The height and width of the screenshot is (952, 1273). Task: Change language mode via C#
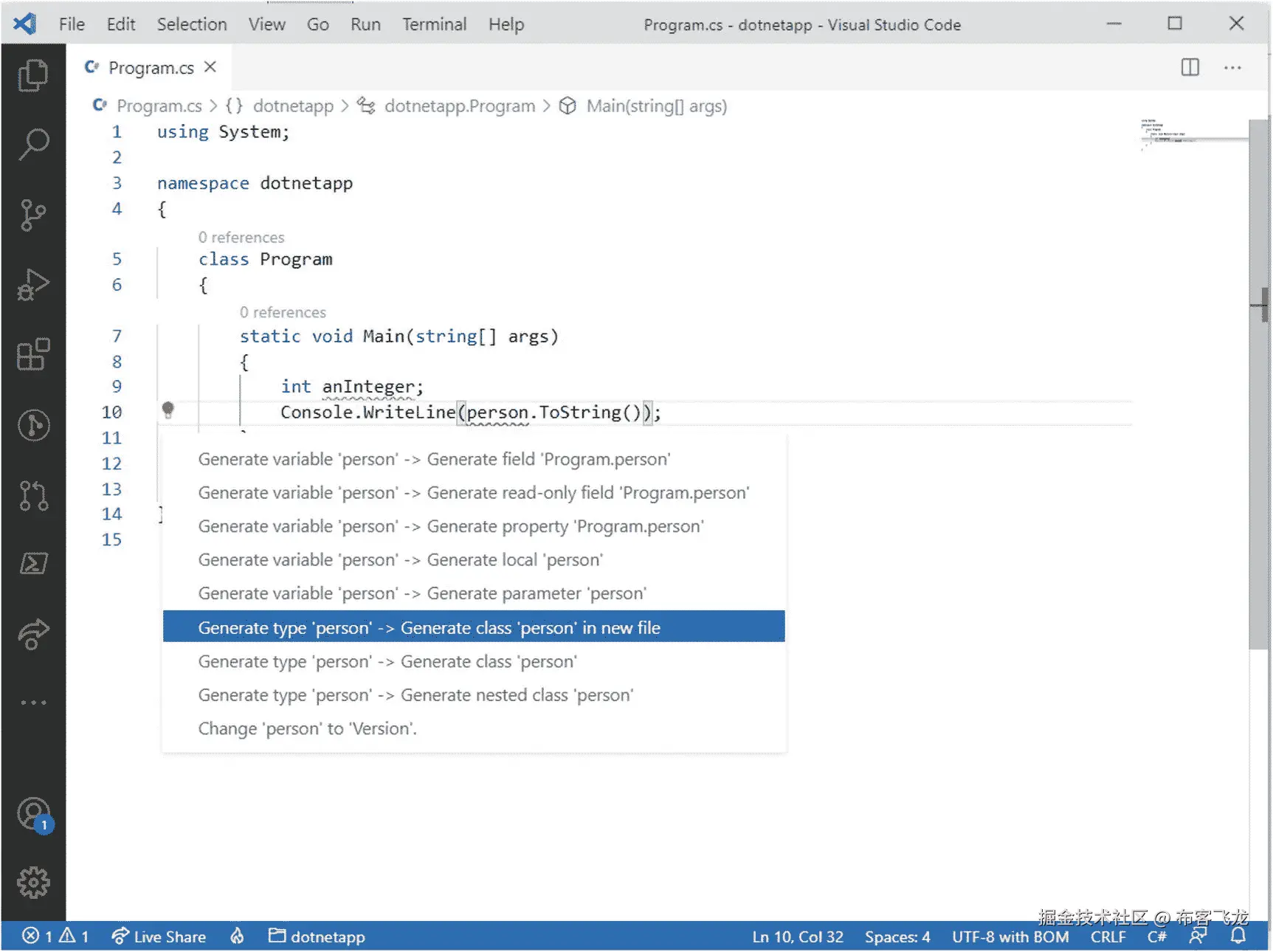1156,937
